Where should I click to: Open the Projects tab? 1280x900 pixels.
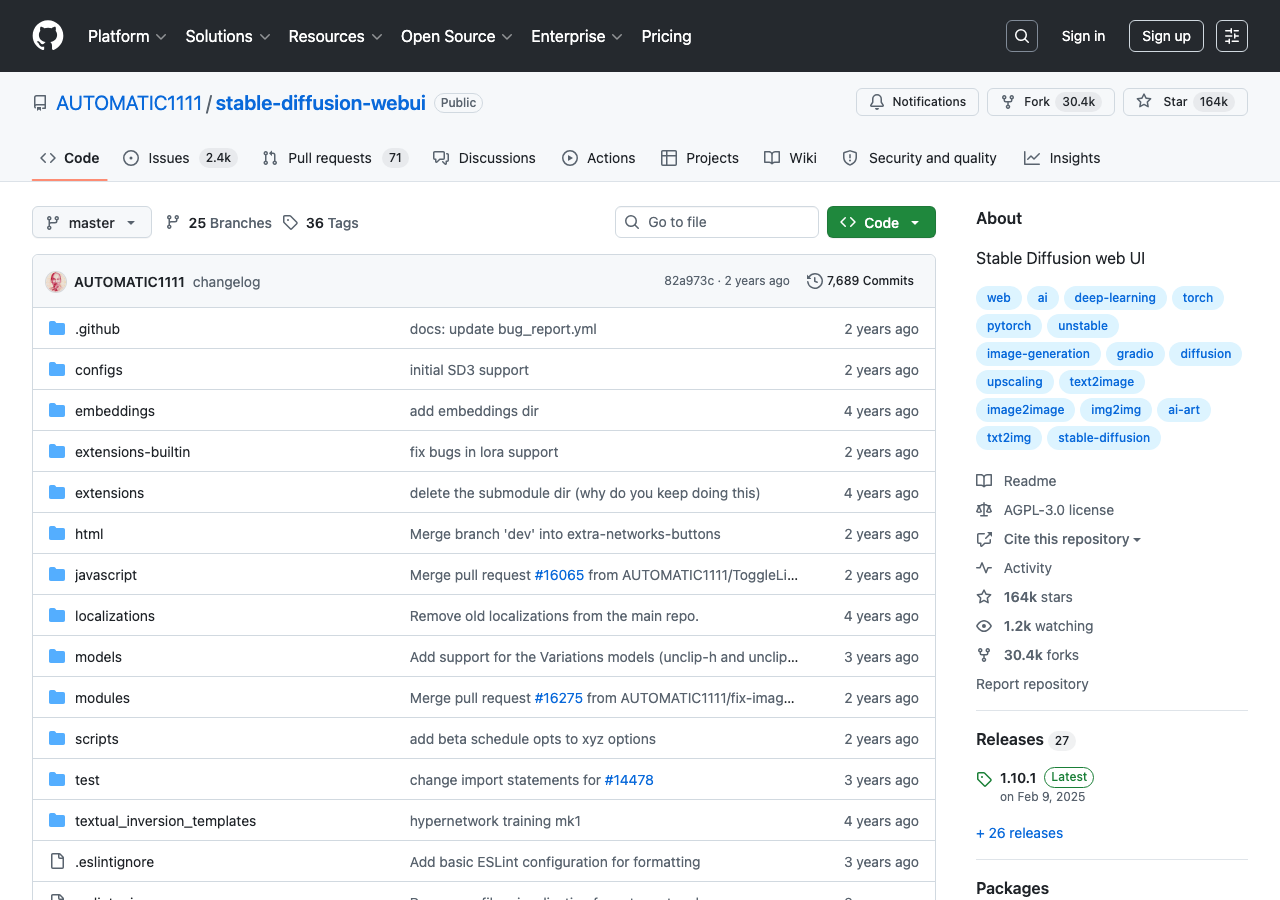[700, 158]
